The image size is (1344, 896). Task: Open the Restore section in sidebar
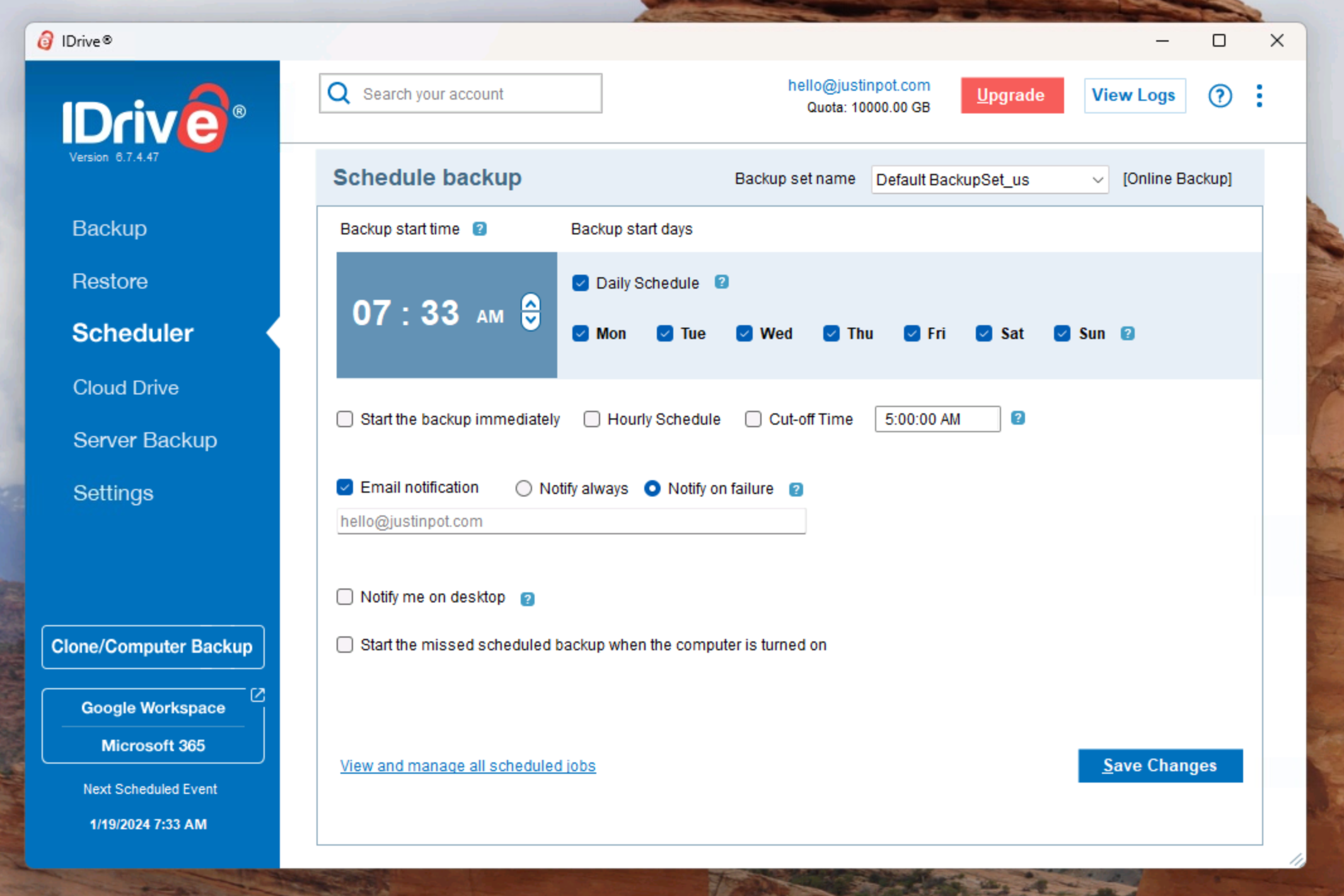tap(110, 281)
